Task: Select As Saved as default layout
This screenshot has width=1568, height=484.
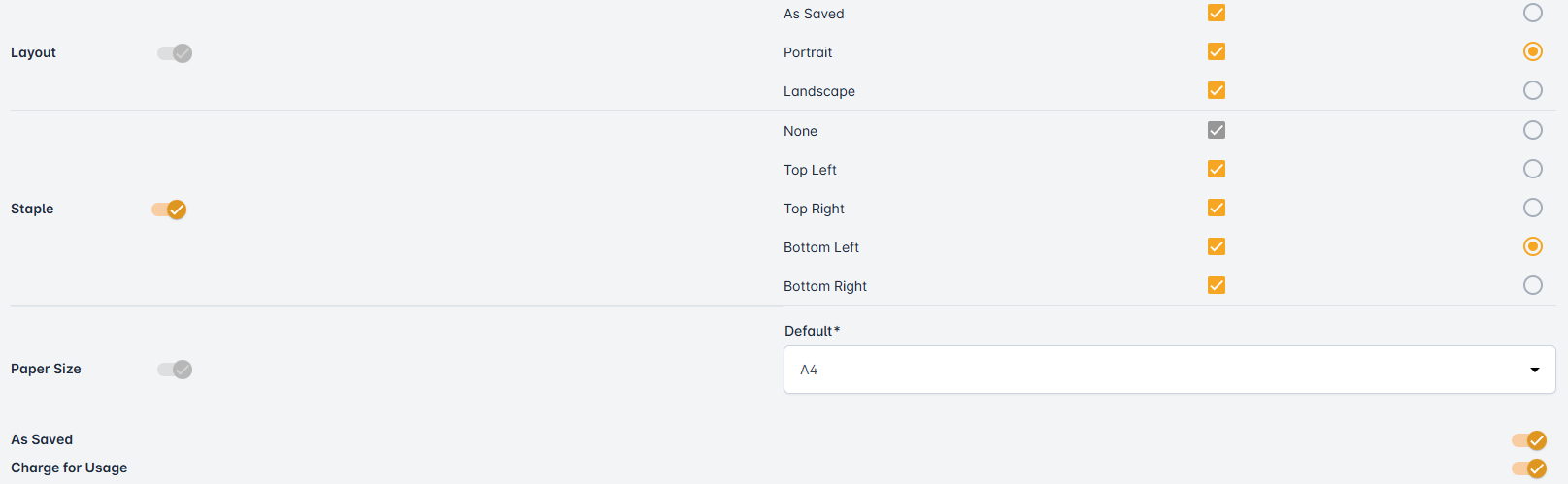Action: tap(1533, 13)
